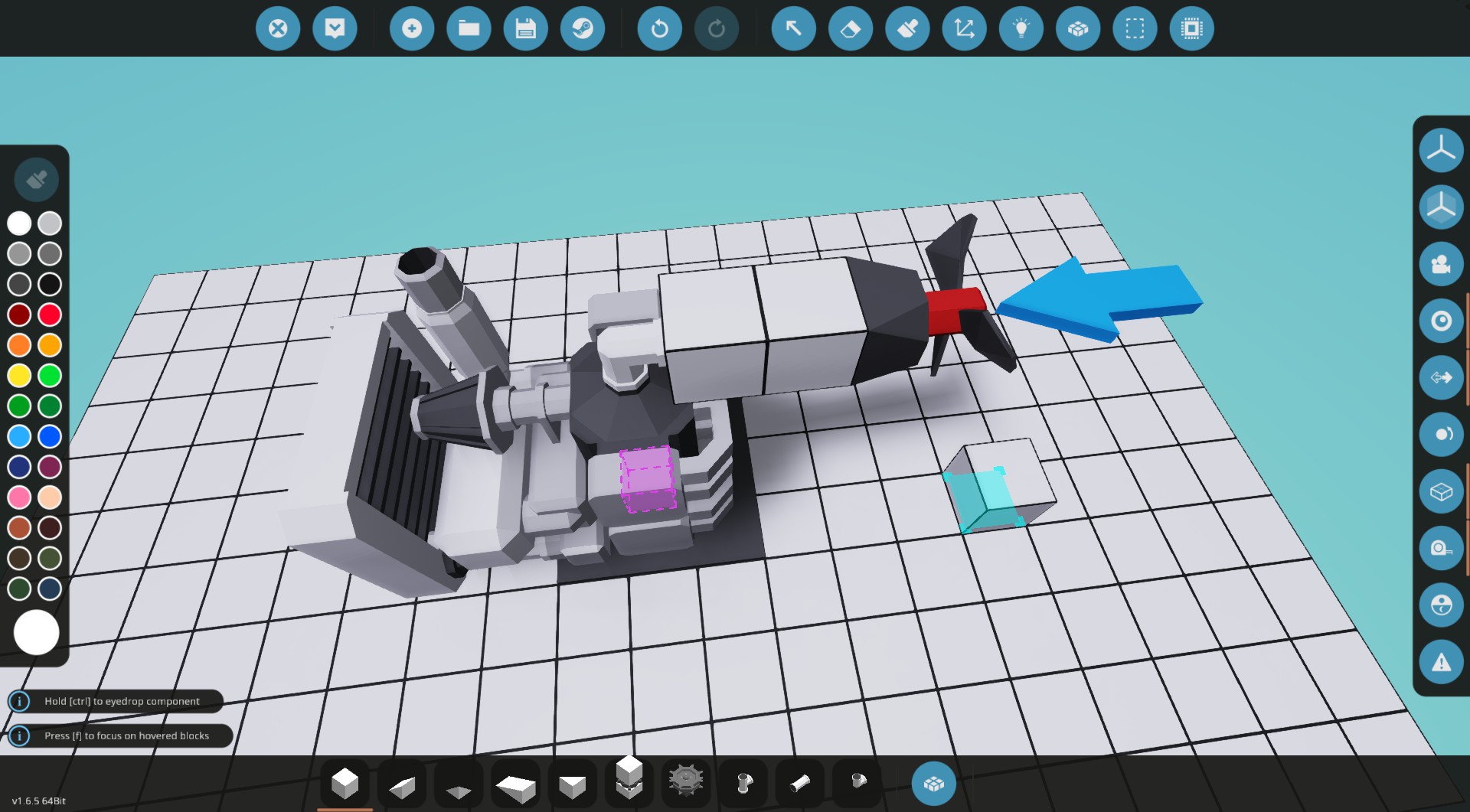Open the warning panel at sidebar bottom
Image resolution: width=1470 pixels, height=812 pixels.
pyautogui.click(x=1442, y=661)
